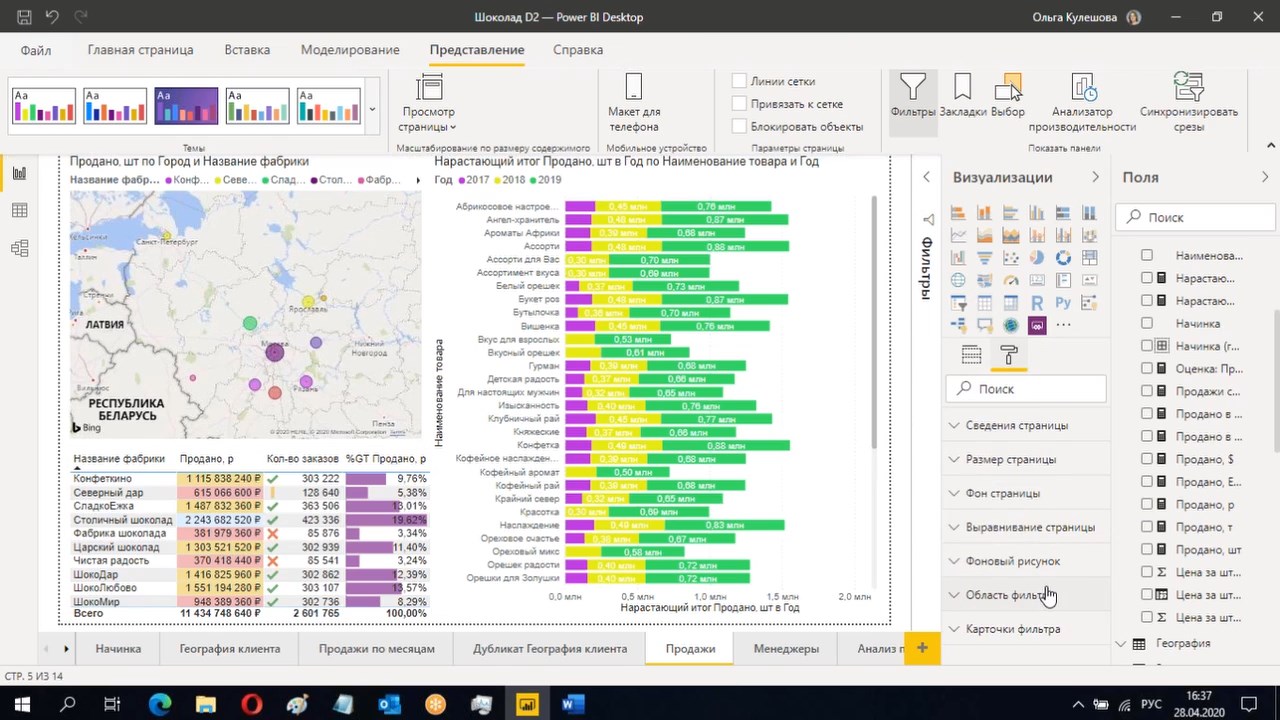
Task: Switch to Главная страница ribbon tab
Action: pyautogui.click(x=140, y=50)
